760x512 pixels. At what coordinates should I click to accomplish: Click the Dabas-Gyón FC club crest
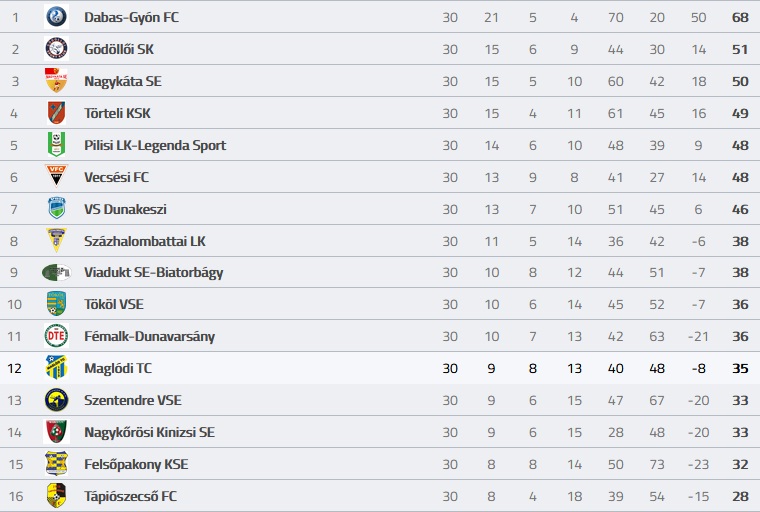[x=56, y=17]
